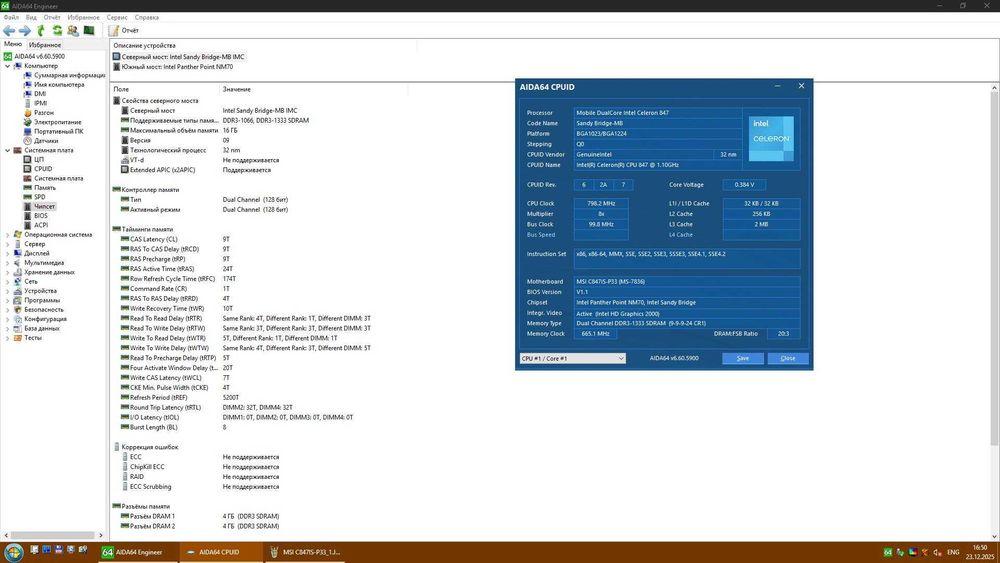The image size is (1000, 563).
Task: Open the Файл menu
Action: [x=11, y=17]
